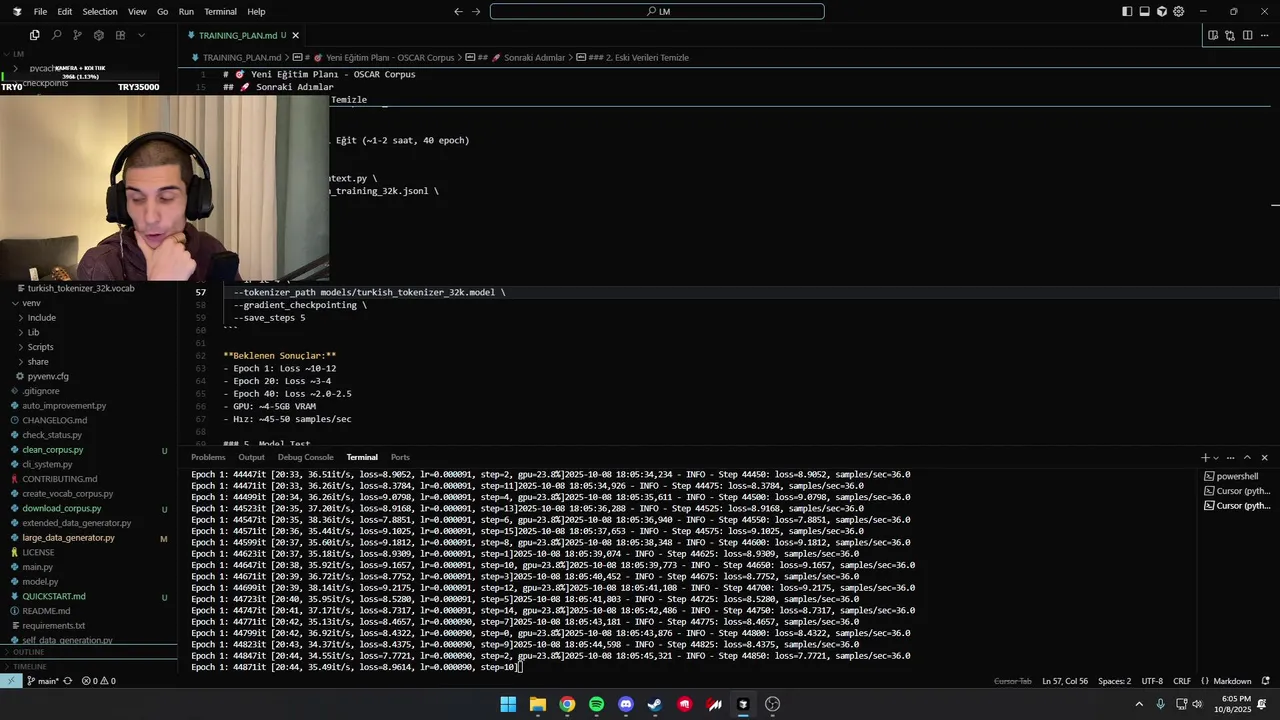Go back with the left arrow
Viewport: 1280px width, 720px height.
click(x=458, y=12)
